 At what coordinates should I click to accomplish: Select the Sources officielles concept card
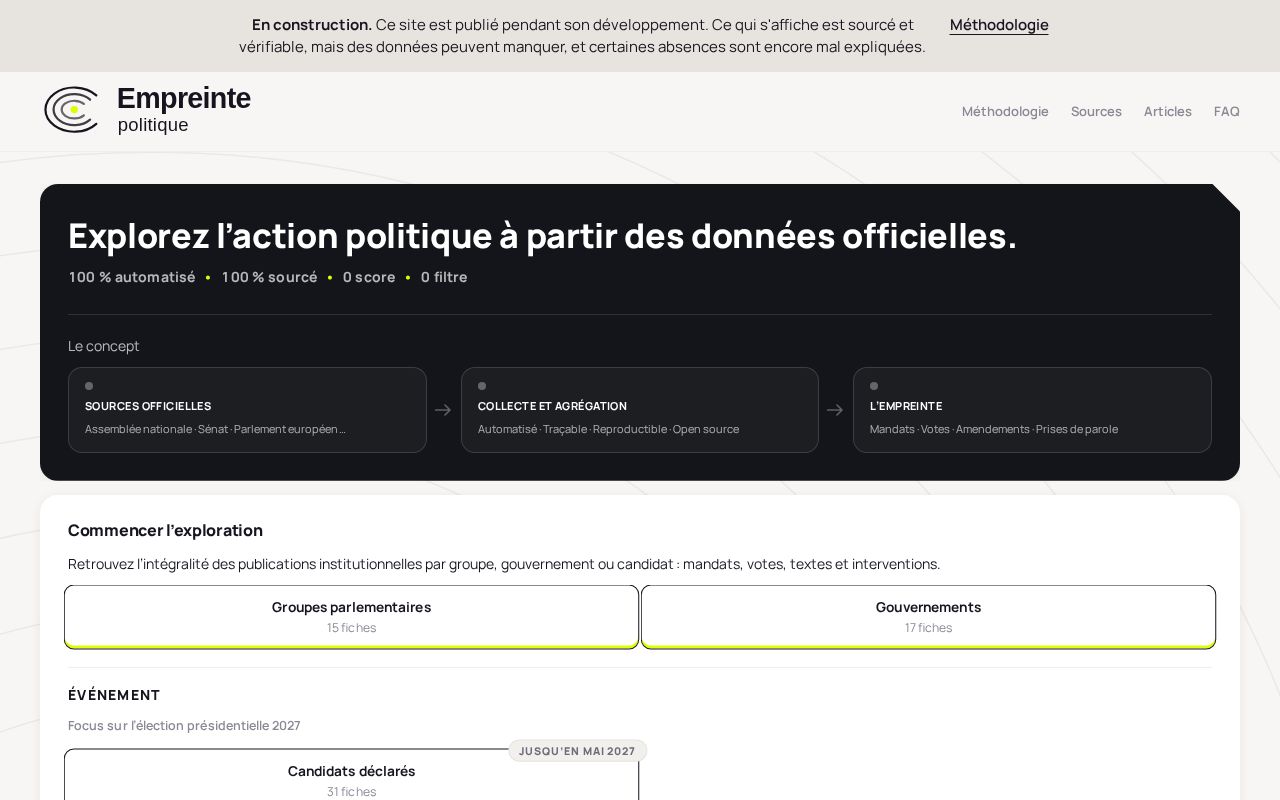point(247,410)
